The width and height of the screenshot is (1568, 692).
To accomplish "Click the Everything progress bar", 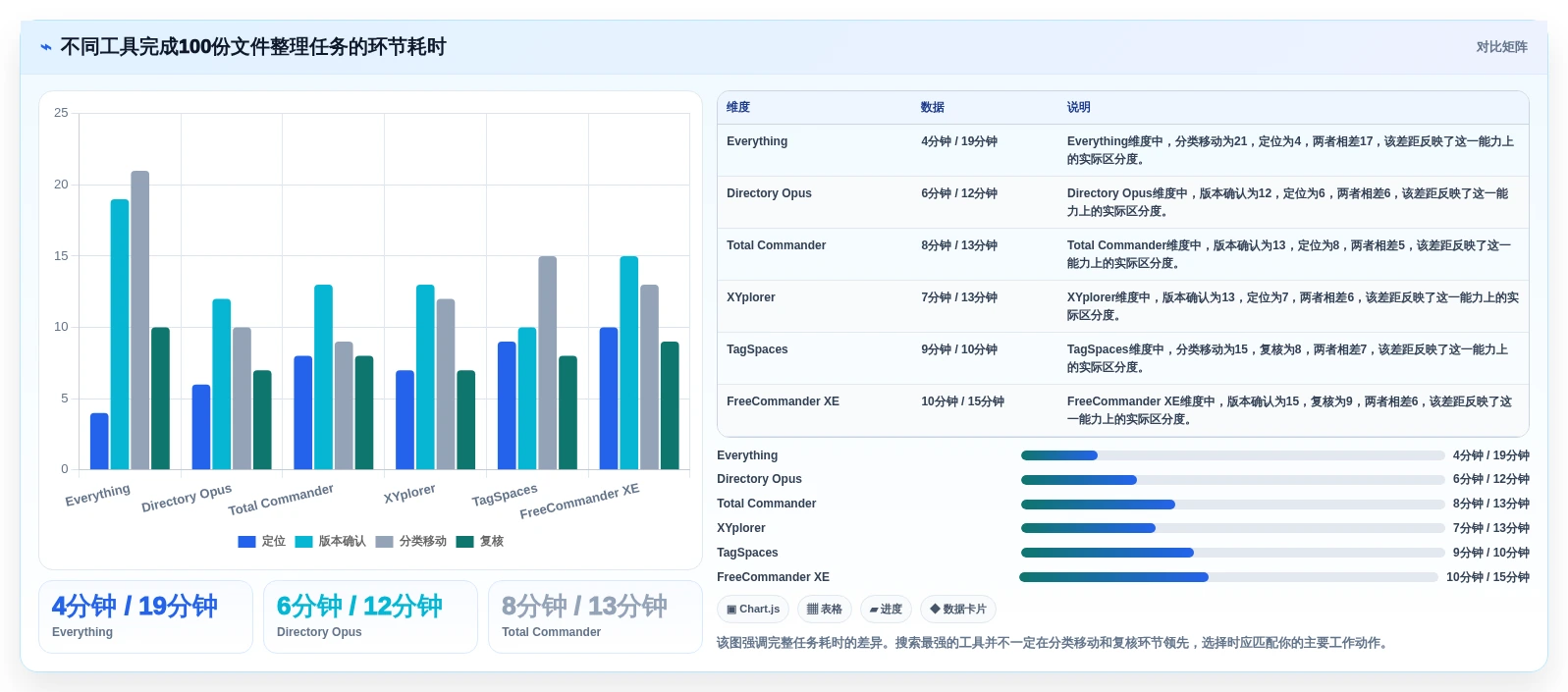I will [x=1232, y=455].
